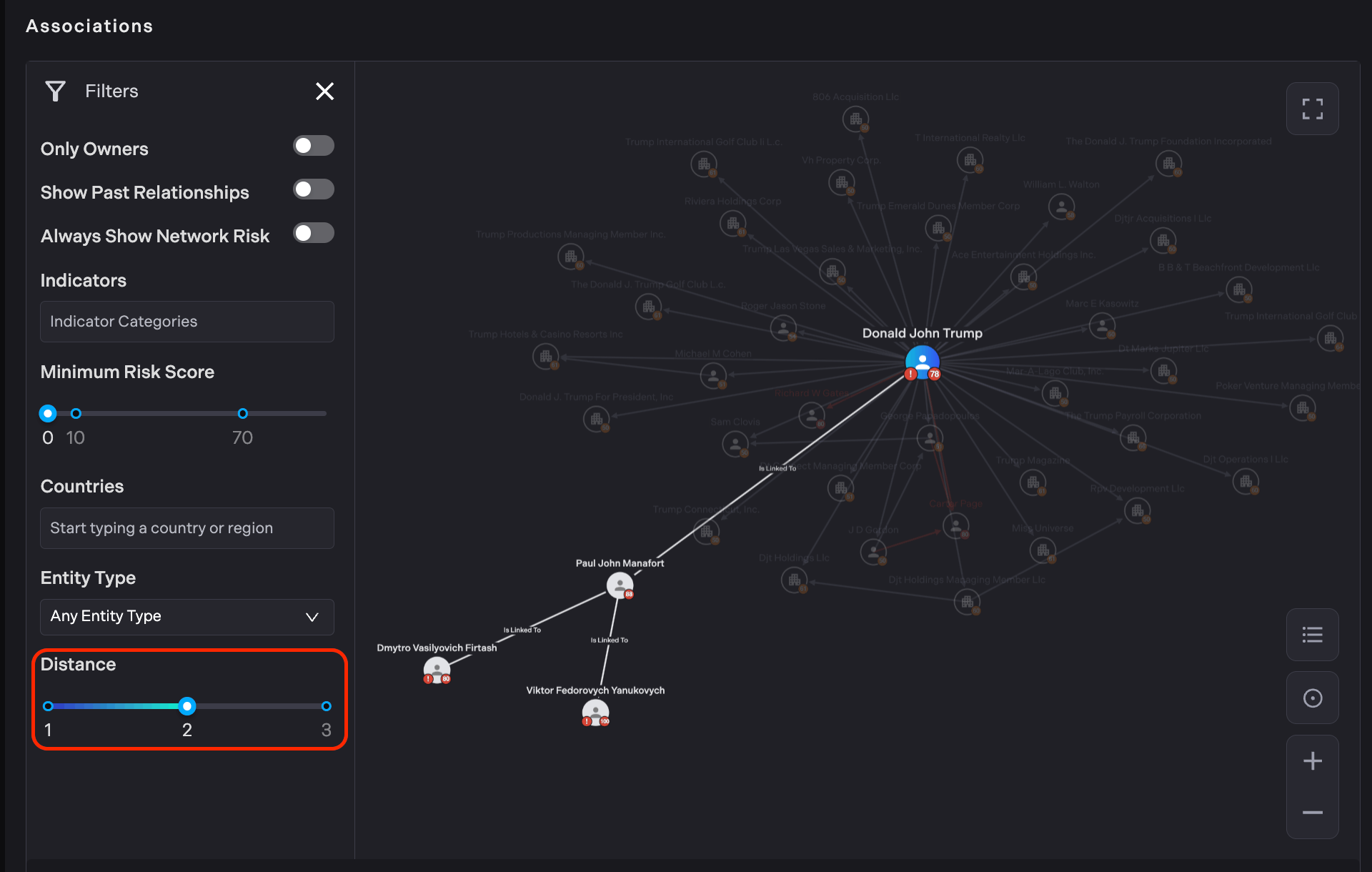Select the Donald John Trump node
This screenshot has width=1372, height=872.
coord(922,362)
